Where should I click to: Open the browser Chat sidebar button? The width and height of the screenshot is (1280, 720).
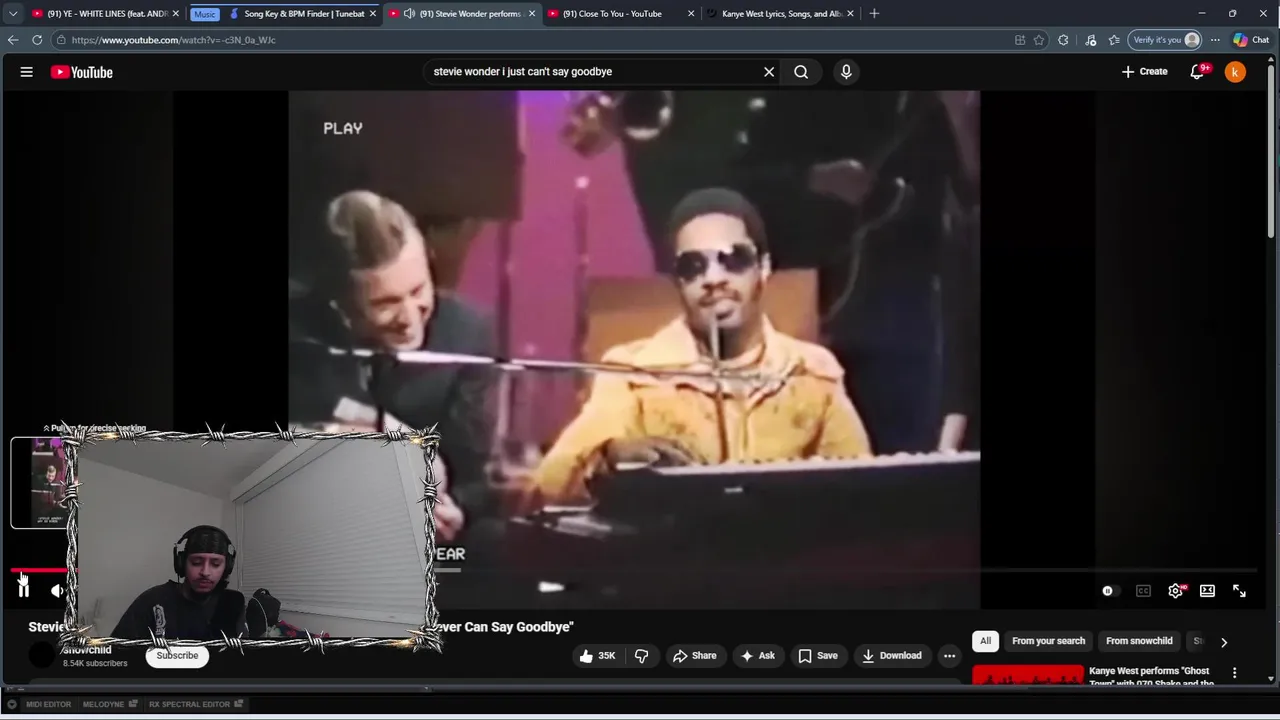pos(1251,40)
